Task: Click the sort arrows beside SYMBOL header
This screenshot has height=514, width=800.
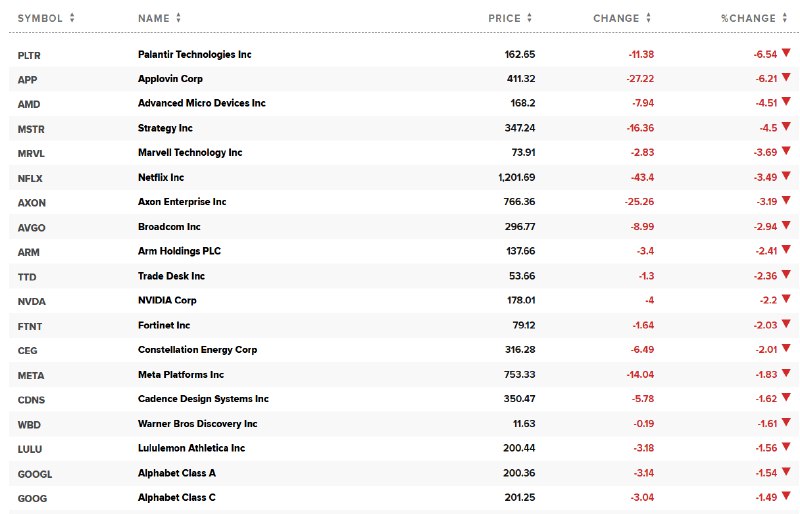Action: pyautogui.click(x=72, y=18)
